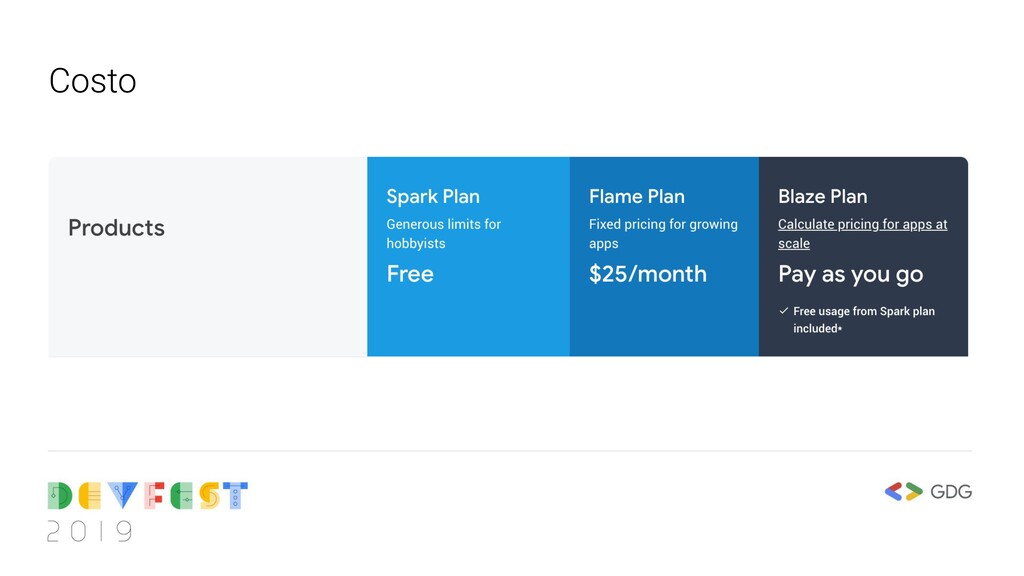
Task: Click the Generous limits for hobbyists description
Action: coord(444,234)
